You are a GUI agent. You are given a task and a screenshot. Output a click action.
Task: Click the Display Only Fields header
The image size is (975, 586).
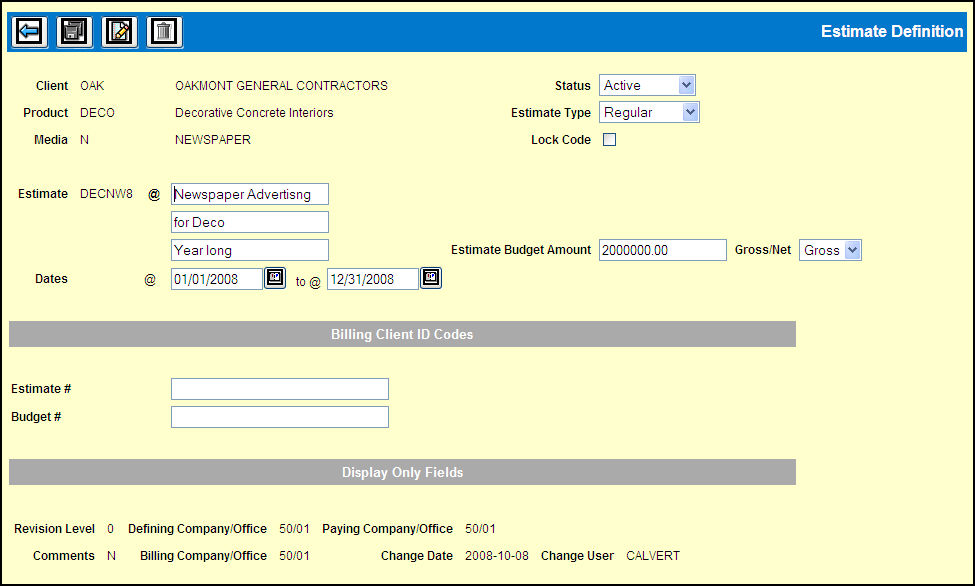coord(402,472)
